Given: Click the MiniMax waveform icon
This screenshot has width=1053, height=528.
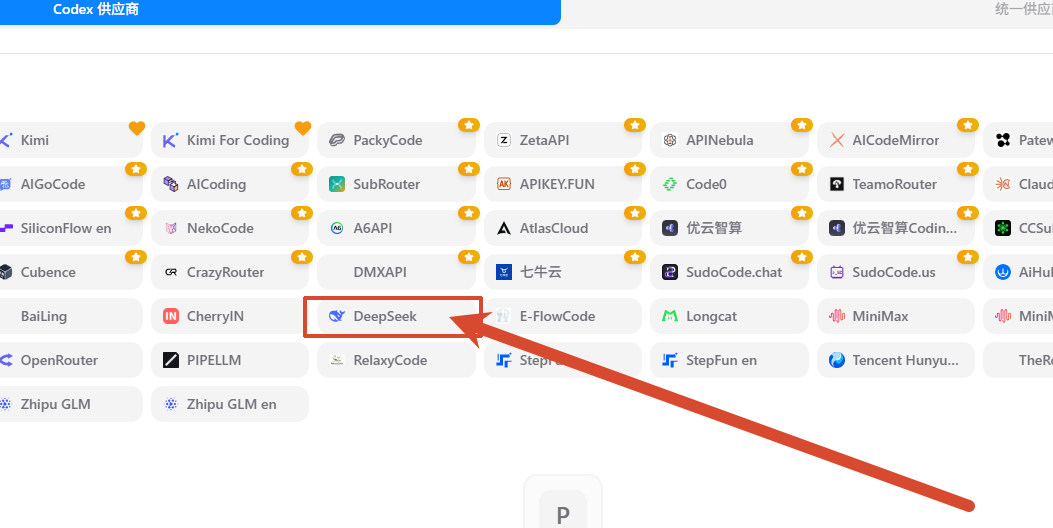Looking at the screenshot, I should pyautogui.click(x=837, y=316).
